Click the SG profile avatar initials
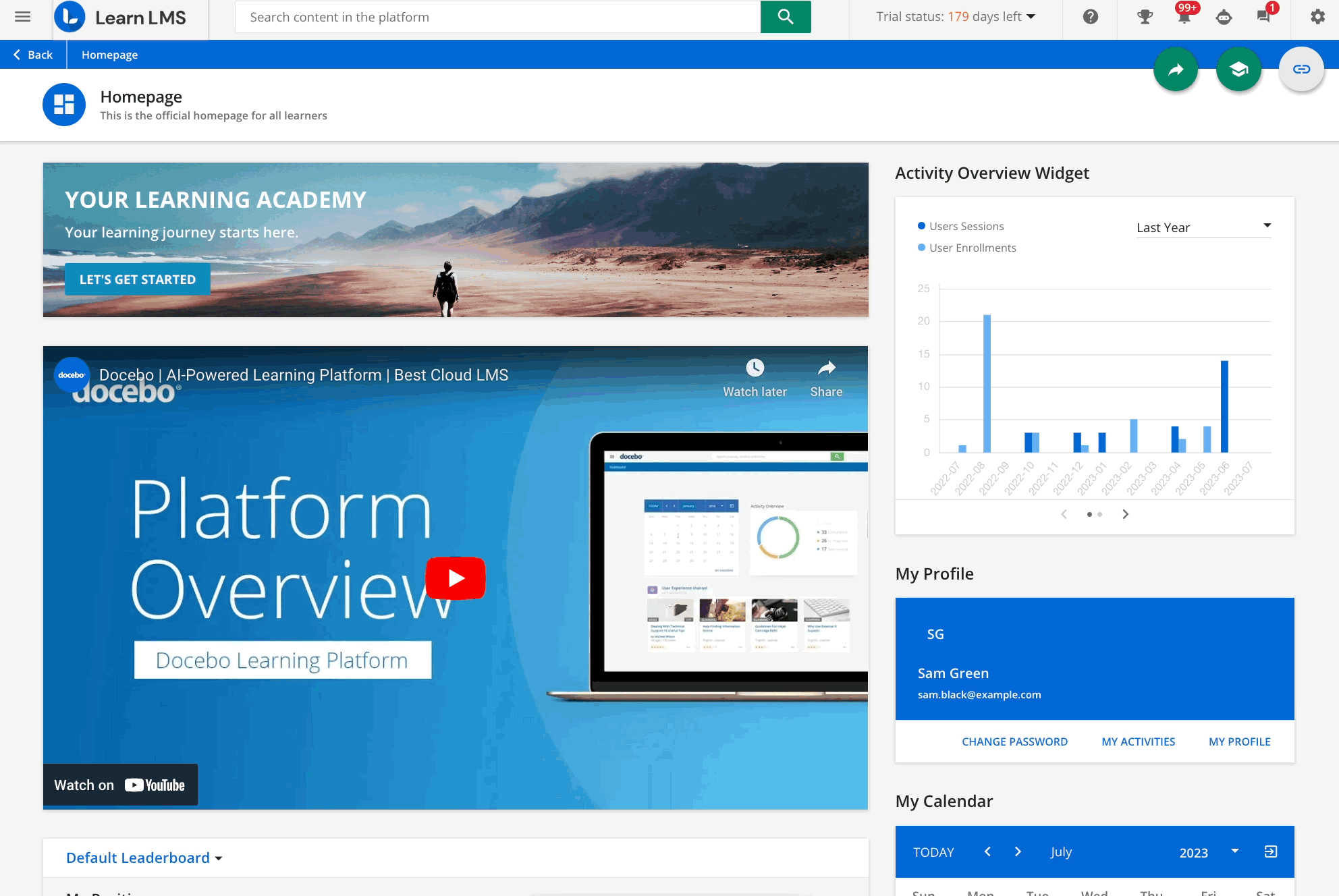 pos(935,634)
